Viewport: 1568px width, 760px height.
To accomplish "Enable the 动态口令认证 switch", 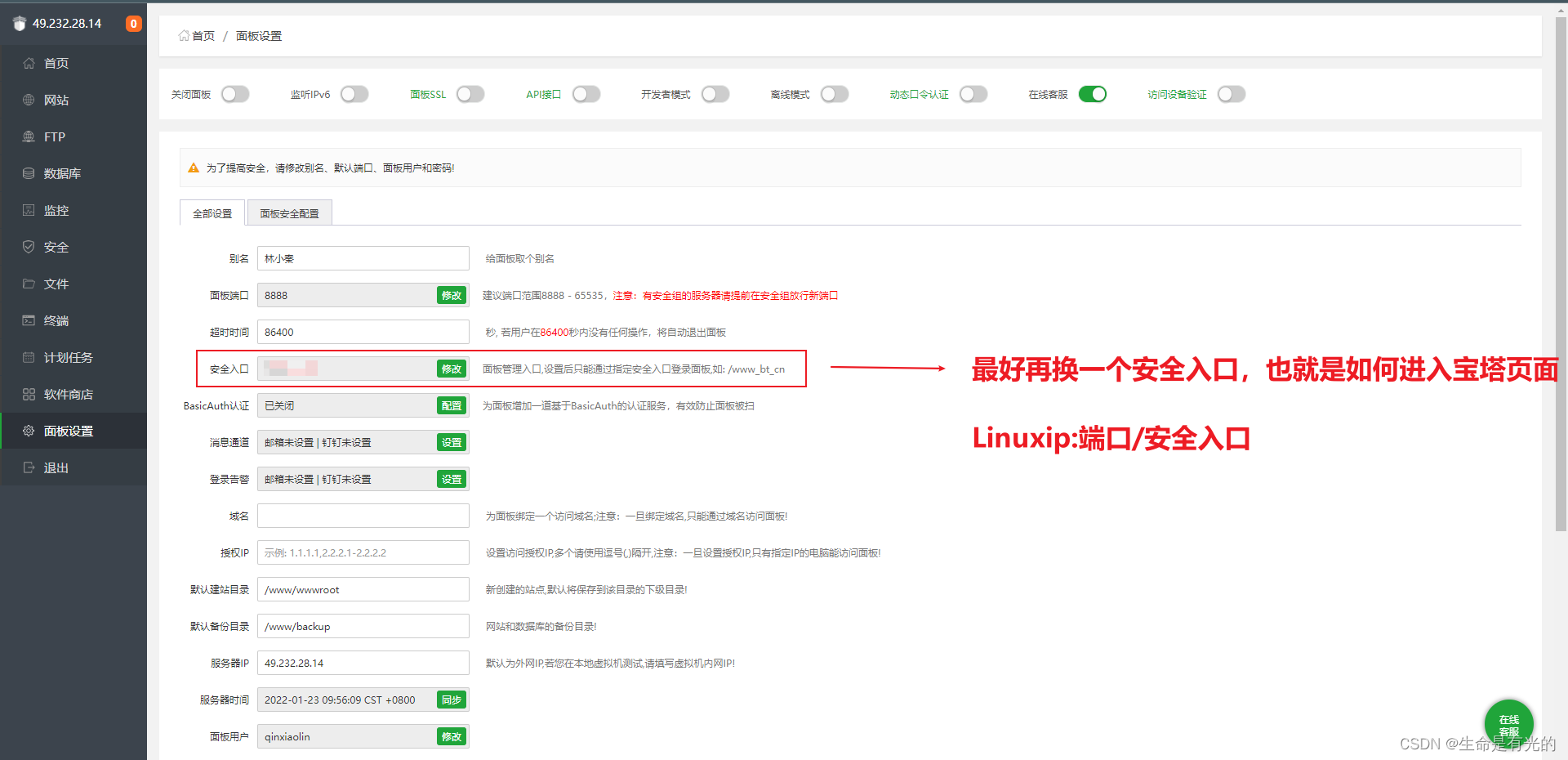I will pyautogui.click(x=973, y=94).
